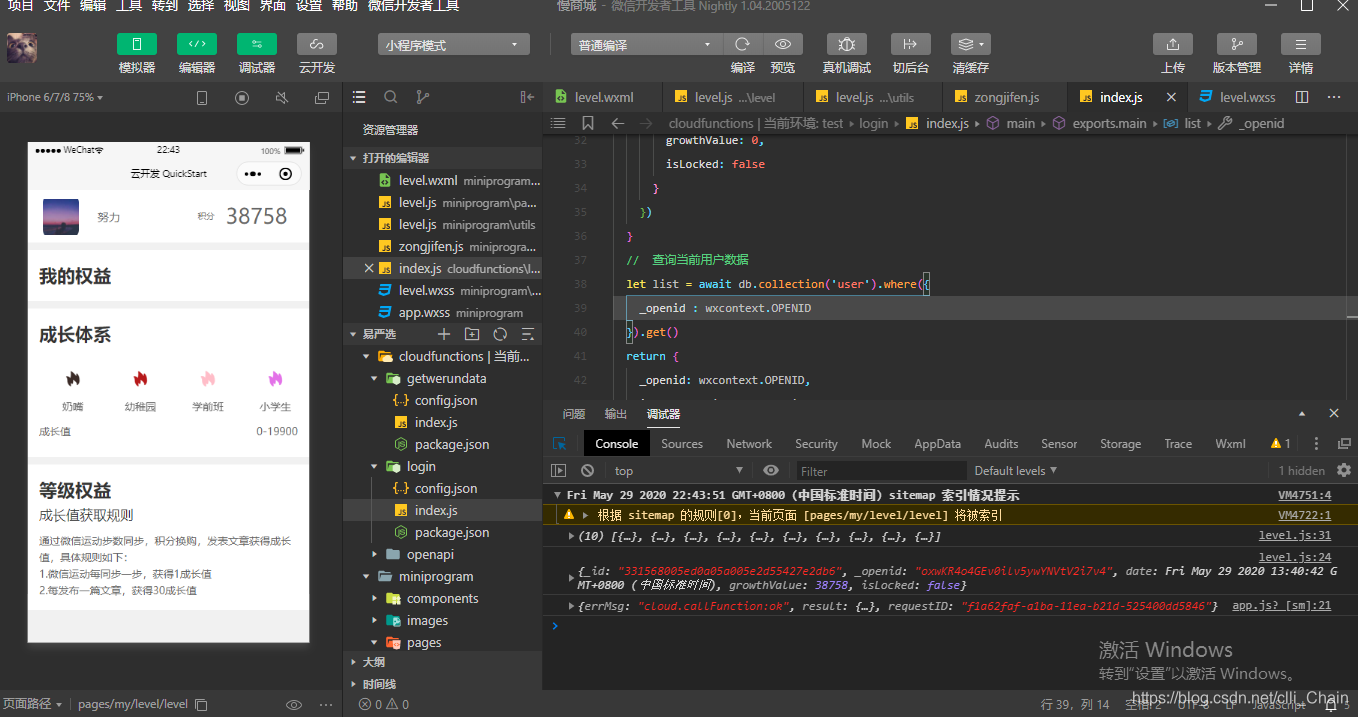
Task: Click the preview eye icon
Action: pyautogui.click(x=783, y=44)
